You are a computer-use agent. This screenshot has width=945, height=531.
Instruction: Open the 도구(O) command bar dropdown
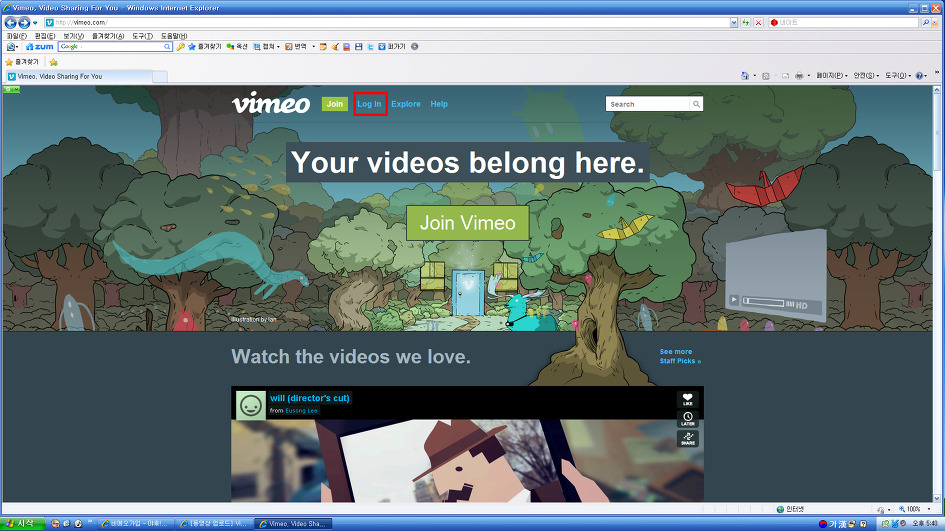click(898, 76)
